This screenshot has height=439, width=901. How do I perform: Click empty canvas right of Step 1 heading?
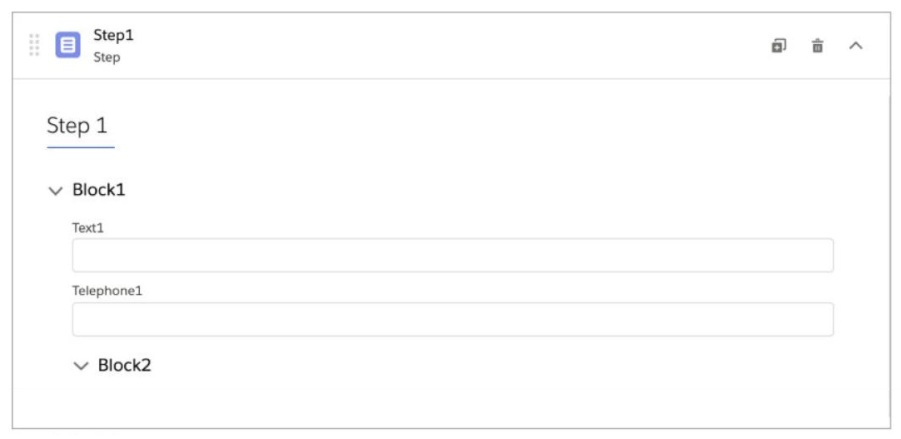[x=500, y=126]
